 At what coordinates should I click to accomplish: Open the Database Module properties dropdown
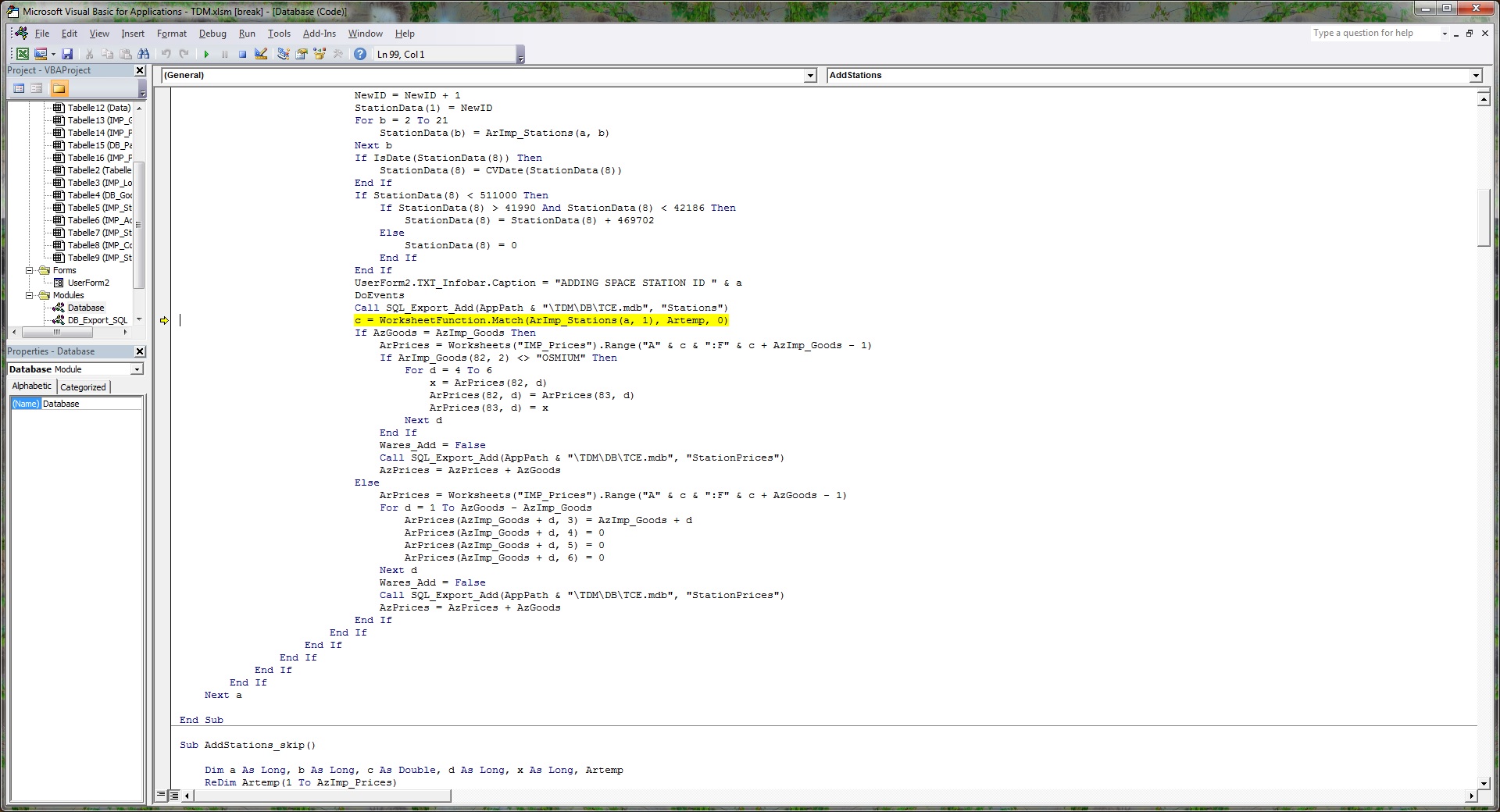point(137,369)
